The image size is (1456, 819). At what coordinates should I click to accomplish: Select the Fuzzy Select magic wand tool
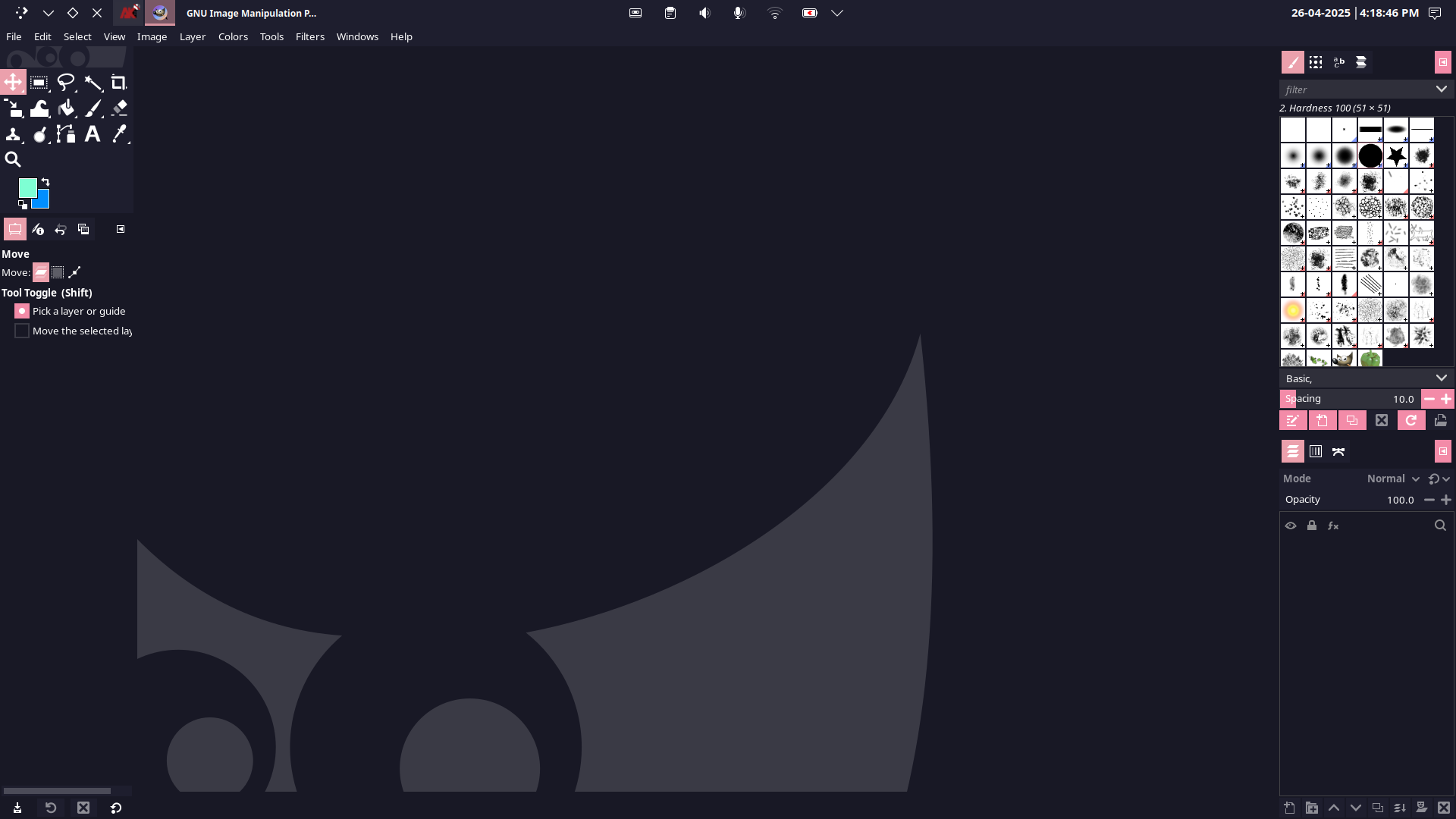[x=93, y=83]
